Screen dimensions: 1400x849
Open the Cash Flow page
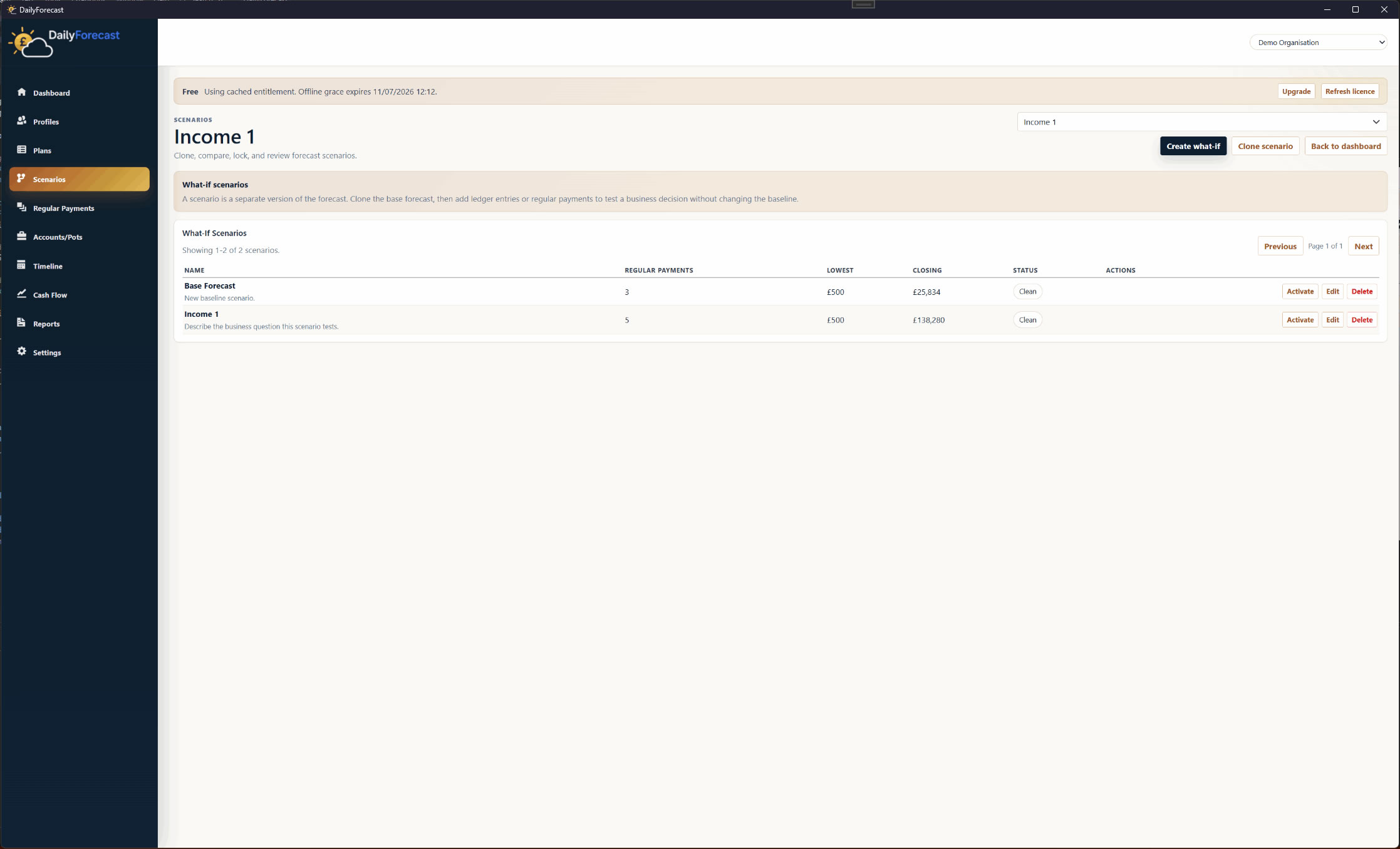click(50, 295)
